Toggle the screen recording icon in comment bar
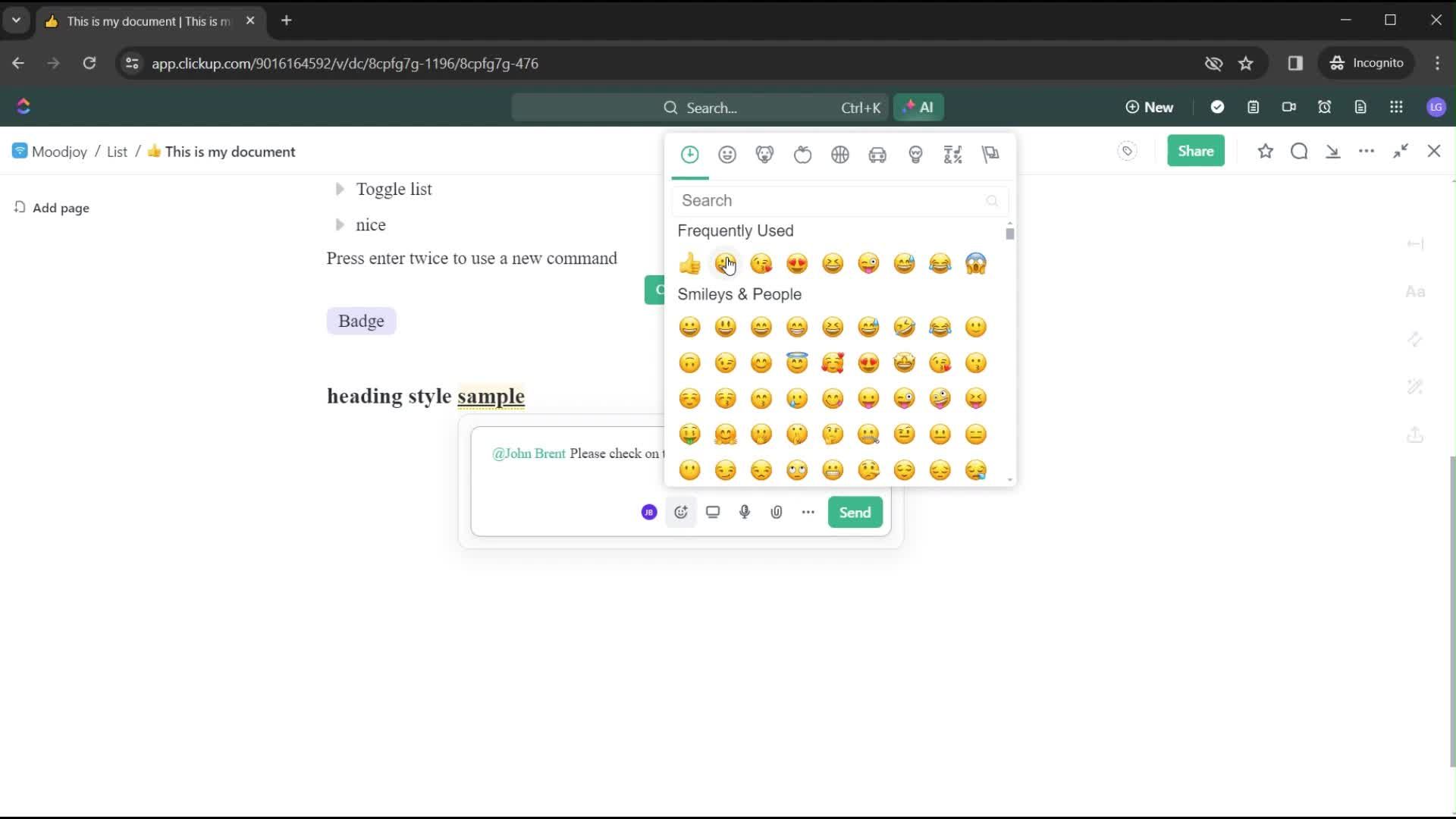The image size is (1456, 819). [713, 512]
